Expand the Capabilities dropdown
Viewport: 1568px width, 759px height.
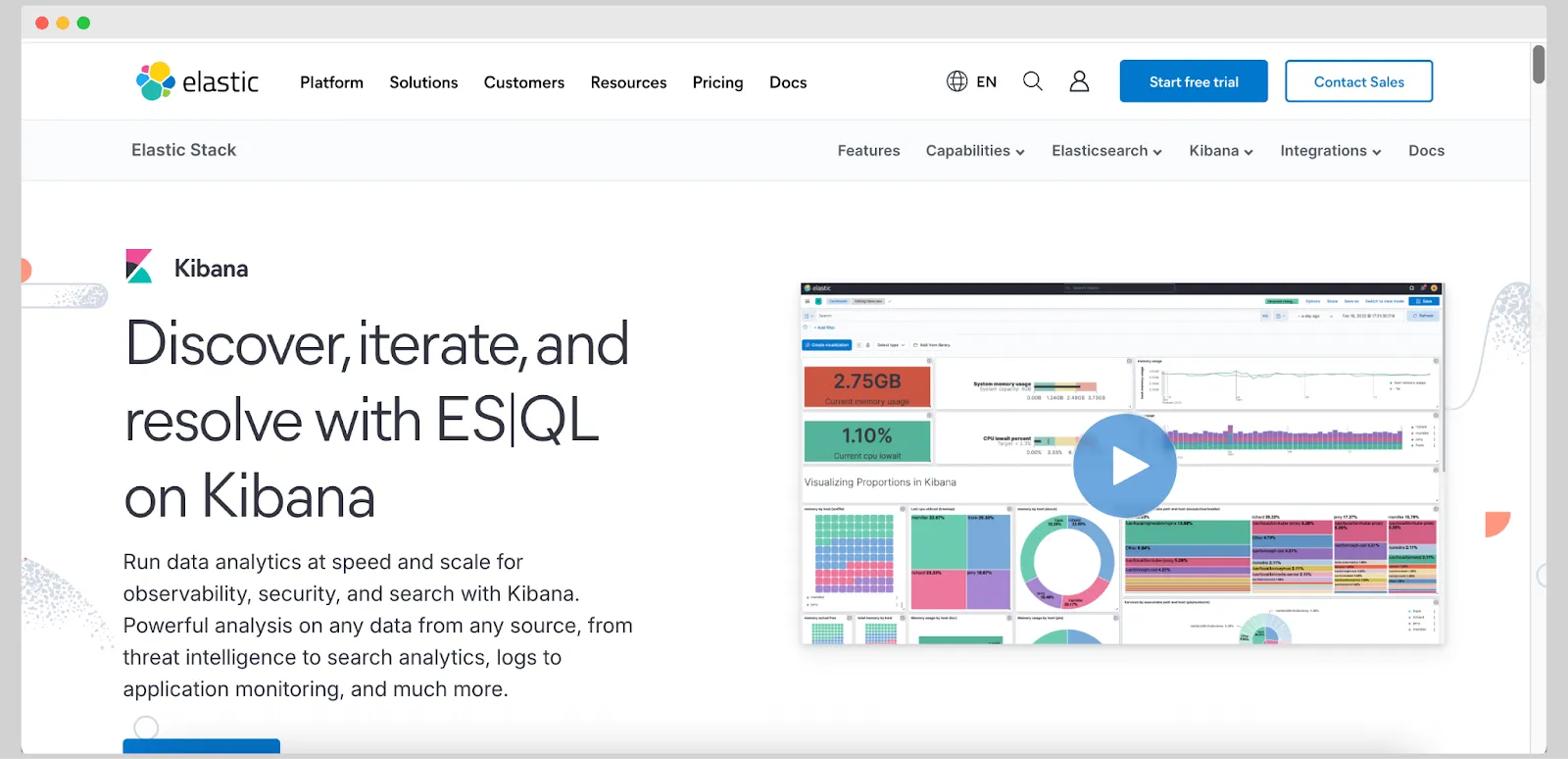975,151
